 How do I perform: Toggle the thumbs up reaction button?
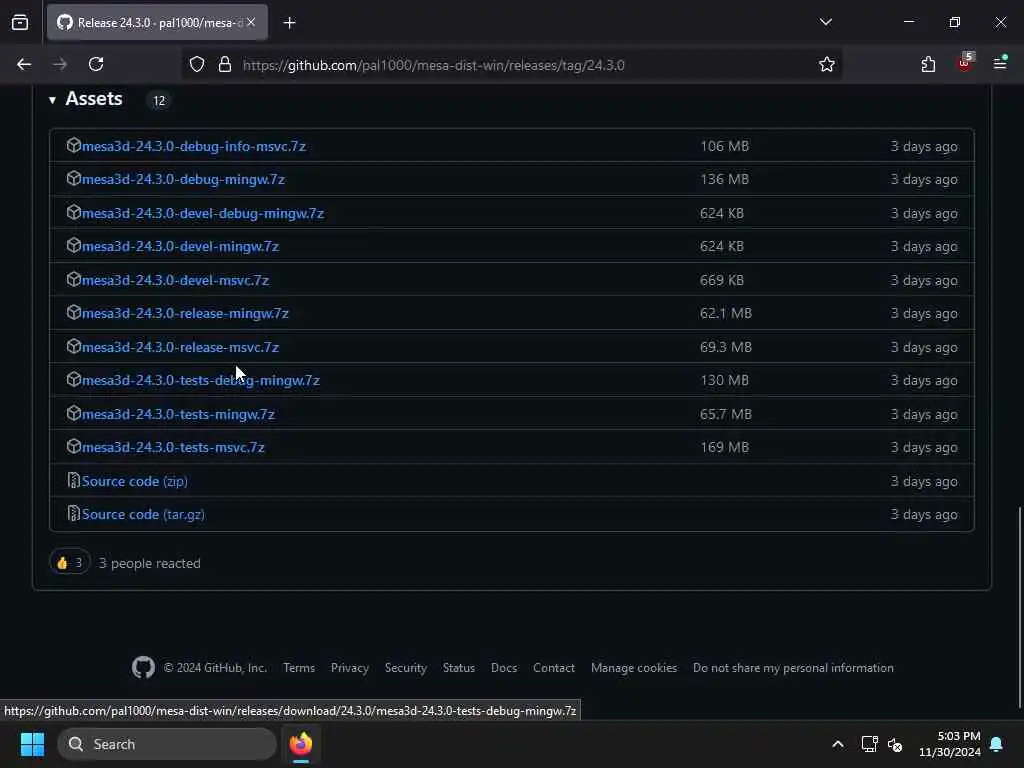tap(70, 563)
